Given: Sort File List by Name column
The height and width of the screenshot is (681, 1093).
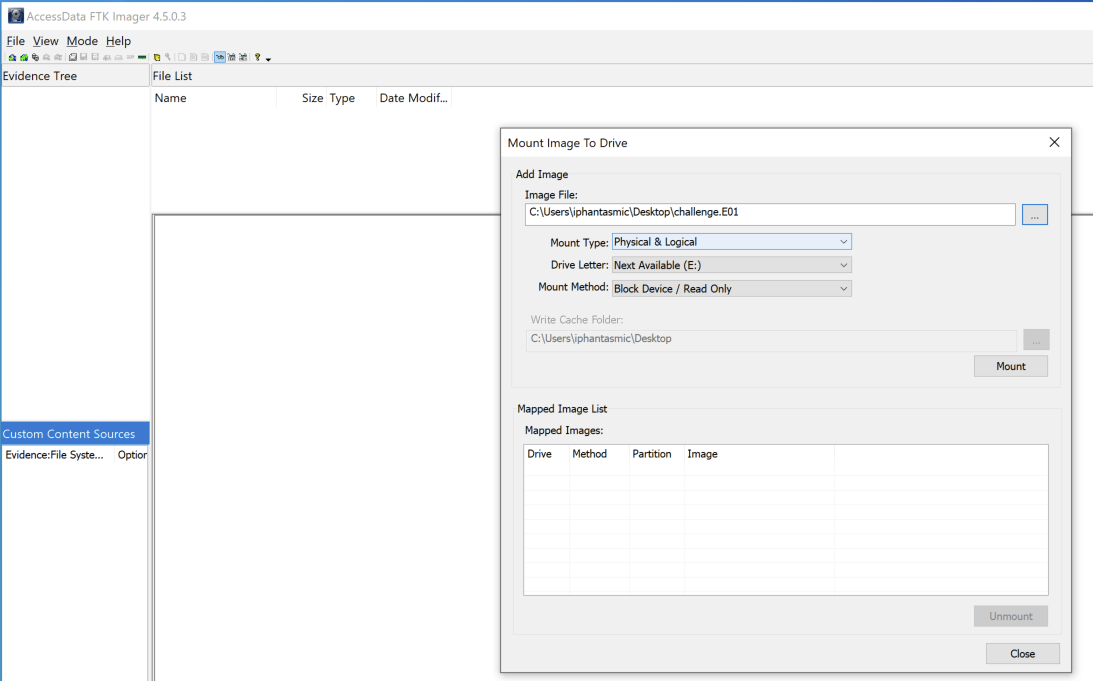Looking at the screenshot, I should 214,98.
